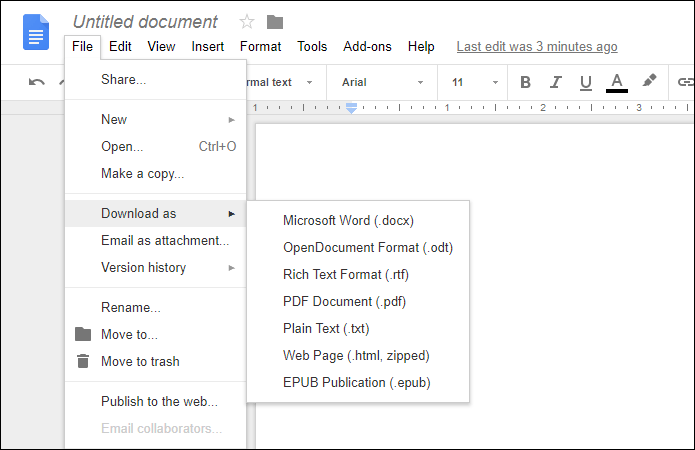Choose Microsoft Word (.docx) download
The image size is (695, 450).
[348, 221]
